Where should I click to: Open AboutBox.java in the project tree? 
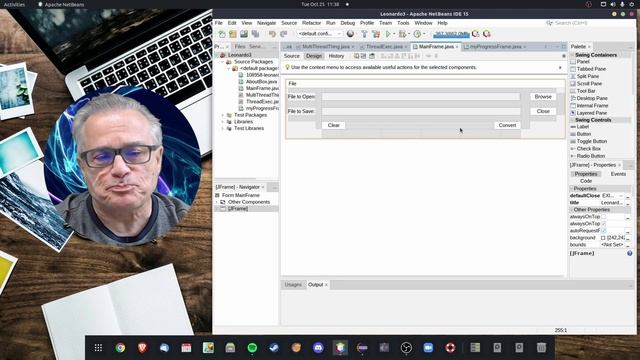tap(261, 82)
